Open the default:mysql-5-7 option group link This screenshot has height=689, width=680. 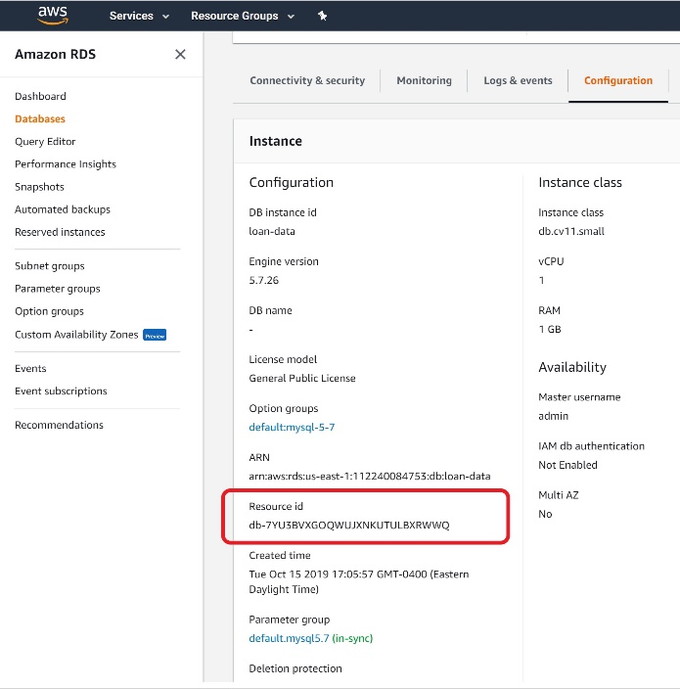click(292, 427)
